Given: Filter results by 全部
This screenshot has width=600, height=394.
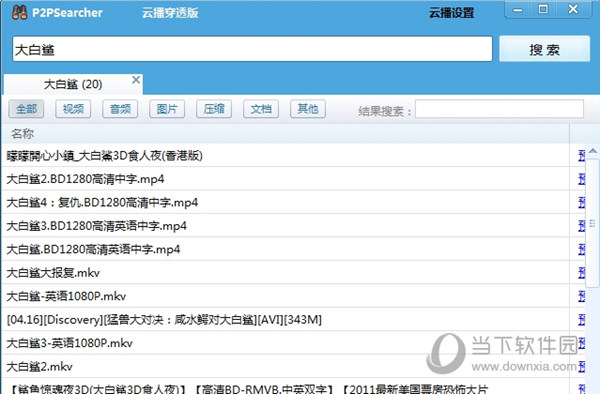Looking at the screenshot, I should click(x=26, y=109).
